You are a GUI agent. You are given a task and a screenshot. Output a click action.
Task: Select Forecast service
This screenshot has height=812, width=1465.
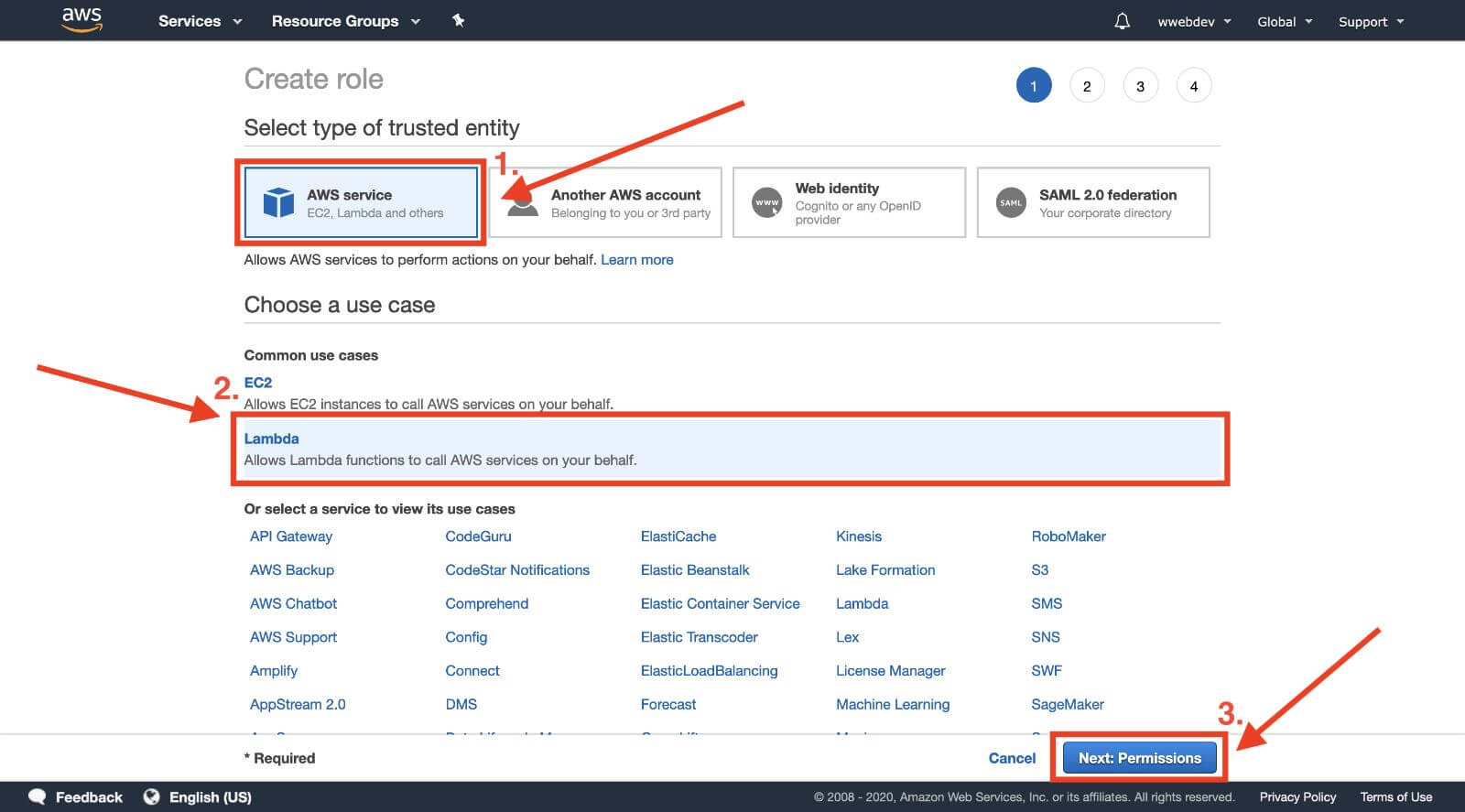coord(668,705)
